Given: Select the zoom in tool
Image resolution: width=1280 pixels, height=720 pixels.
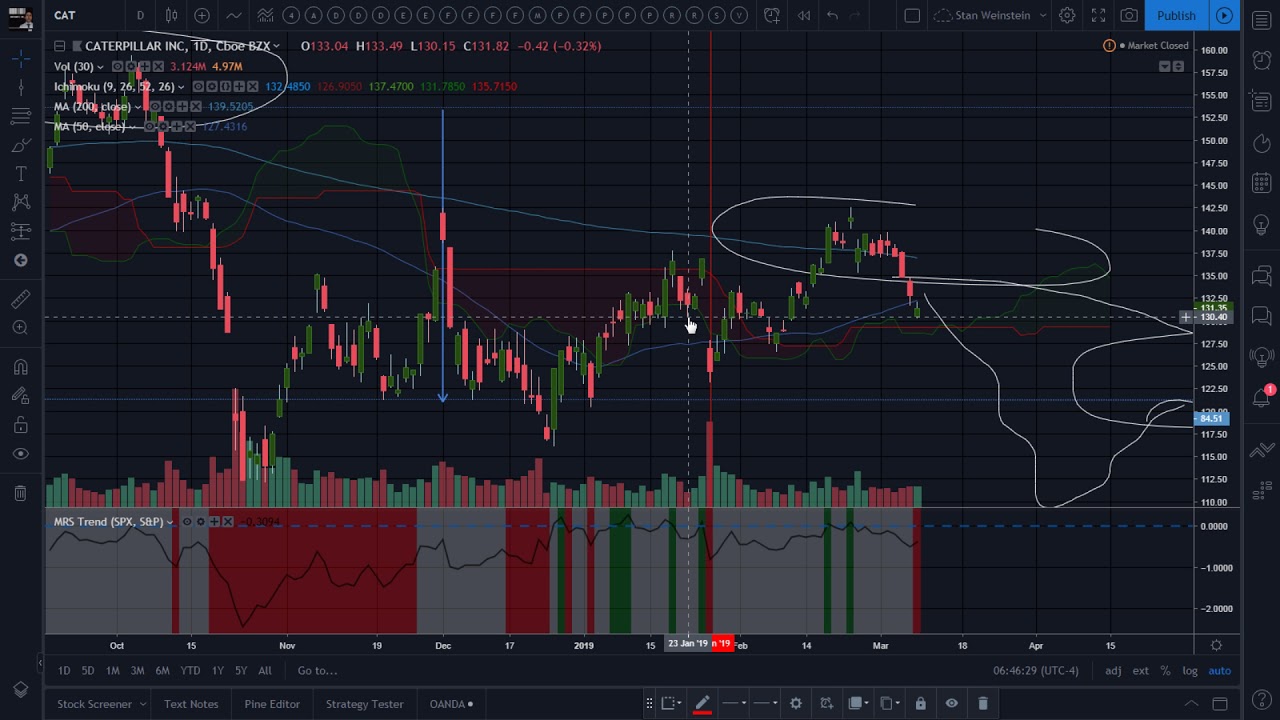Looking at the screenshot, I should tap(20, 327).
